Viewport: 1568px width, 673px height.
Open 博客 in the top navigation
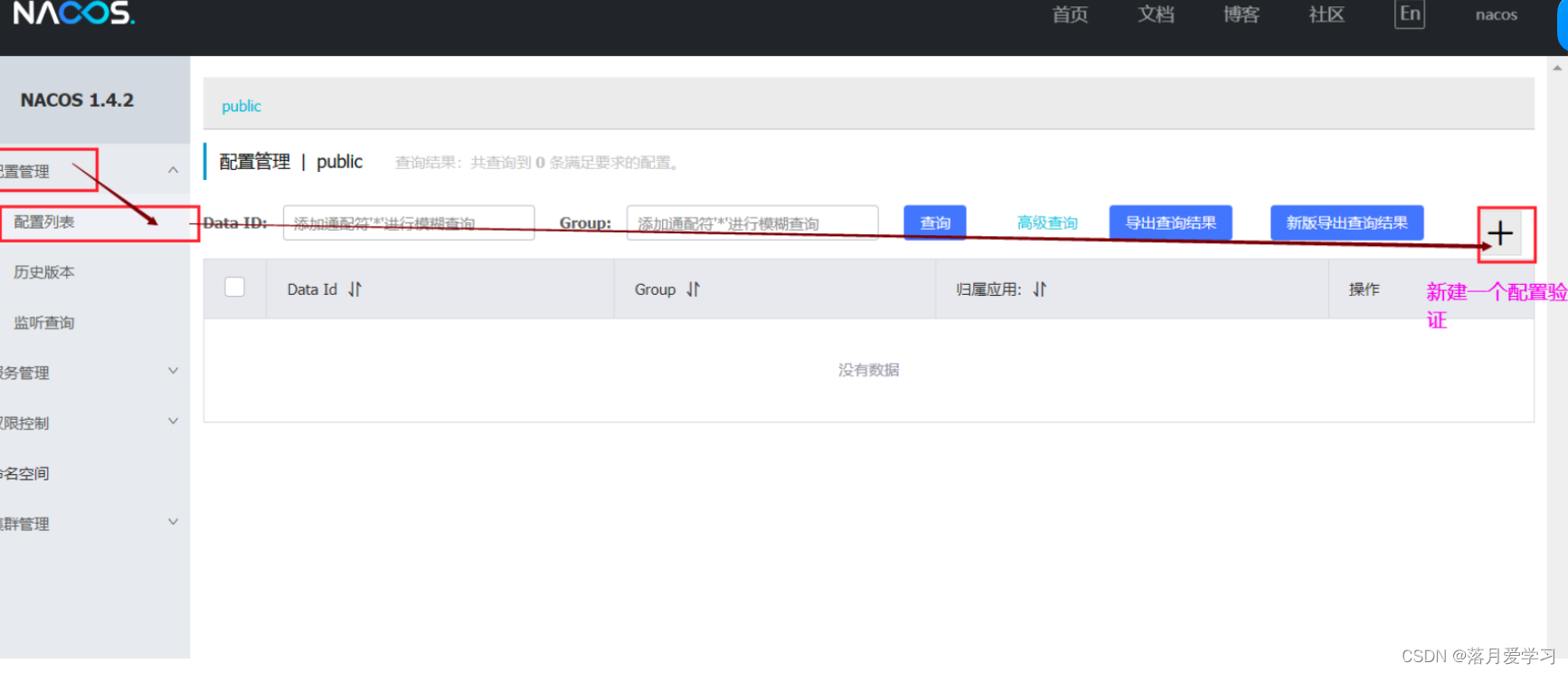click(x=1241, y=14)
